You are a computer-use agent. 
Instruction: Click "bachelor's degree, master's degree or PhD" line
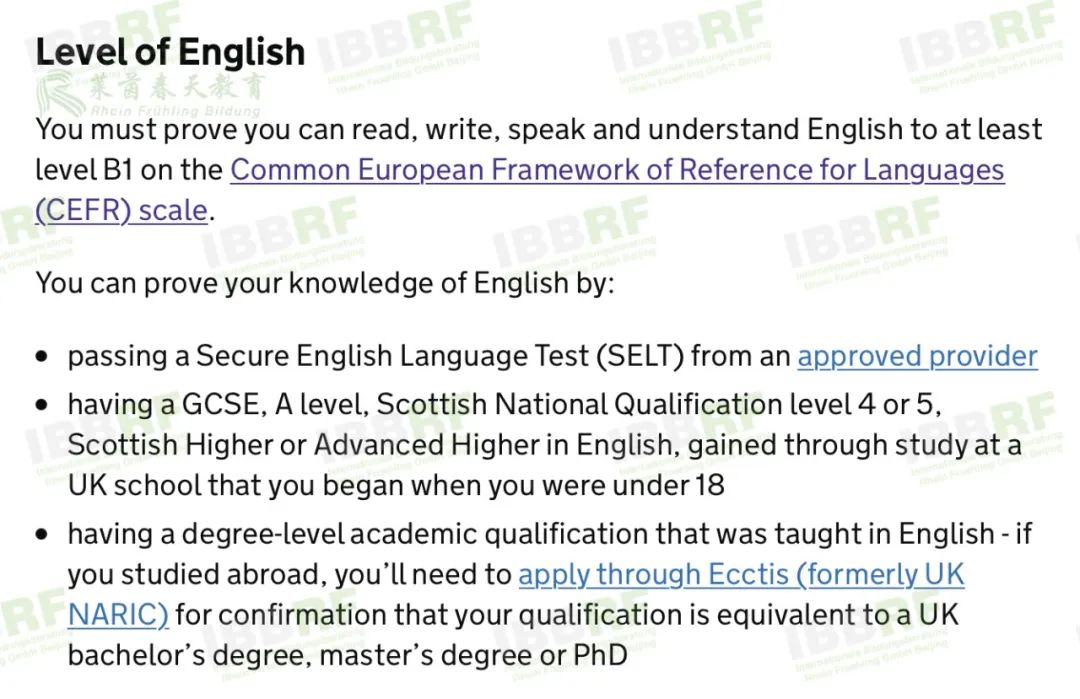[347, 655]
